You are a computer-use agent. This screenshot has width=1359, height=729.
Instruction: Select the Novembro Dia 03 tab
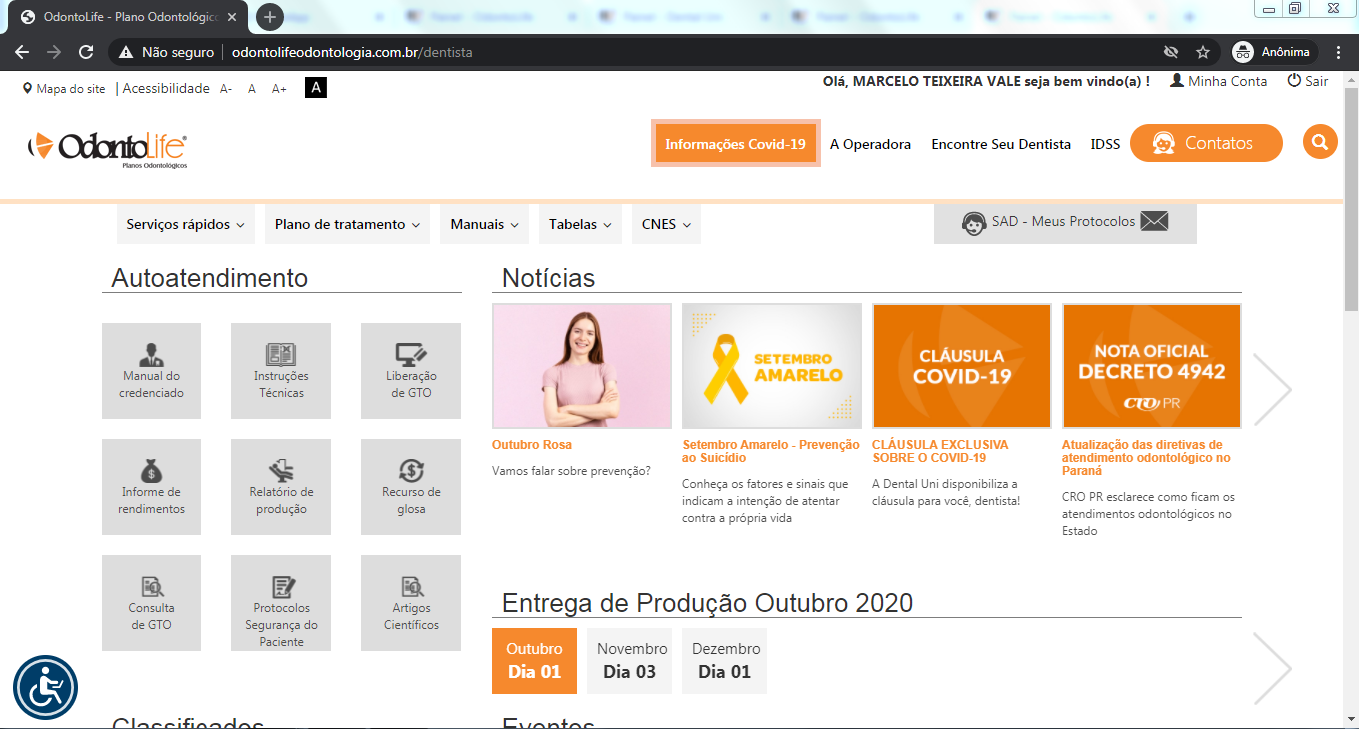point(629,661)
